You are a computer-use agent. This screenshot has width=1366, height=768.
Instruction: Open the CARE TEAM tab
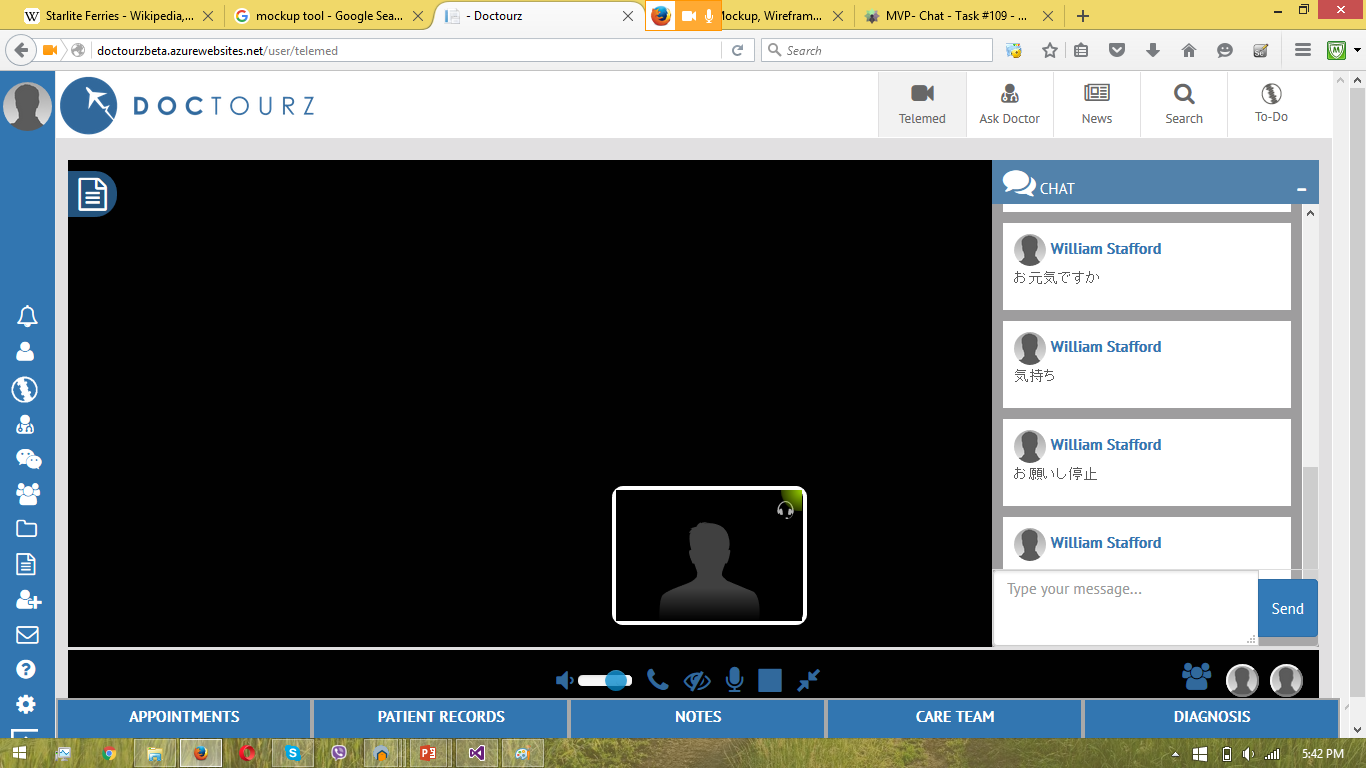[955, 717]
